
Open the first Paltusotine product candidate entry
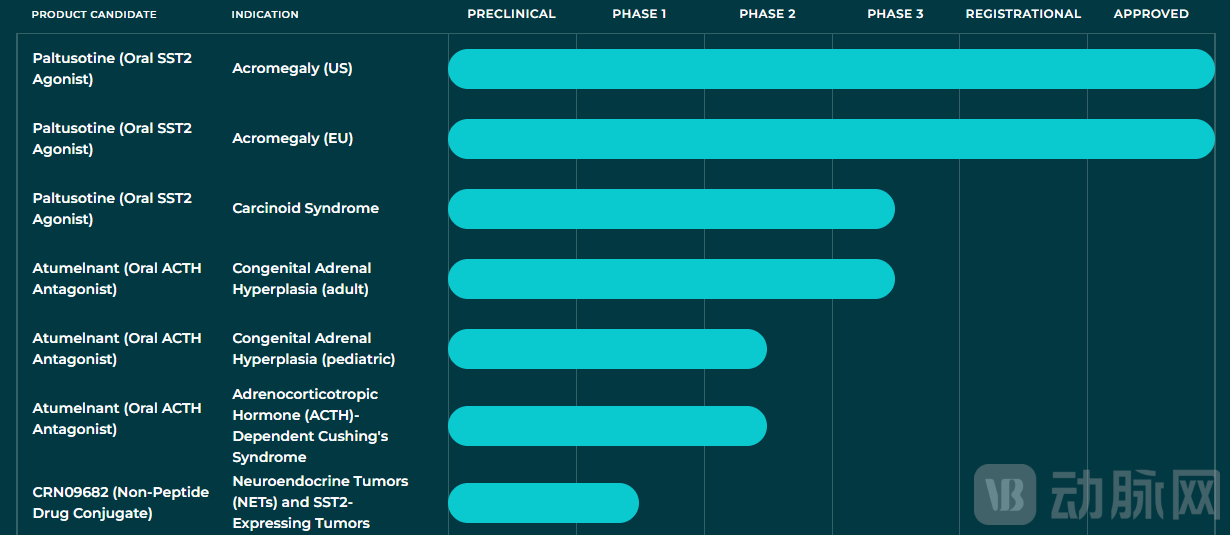(112, 69)
